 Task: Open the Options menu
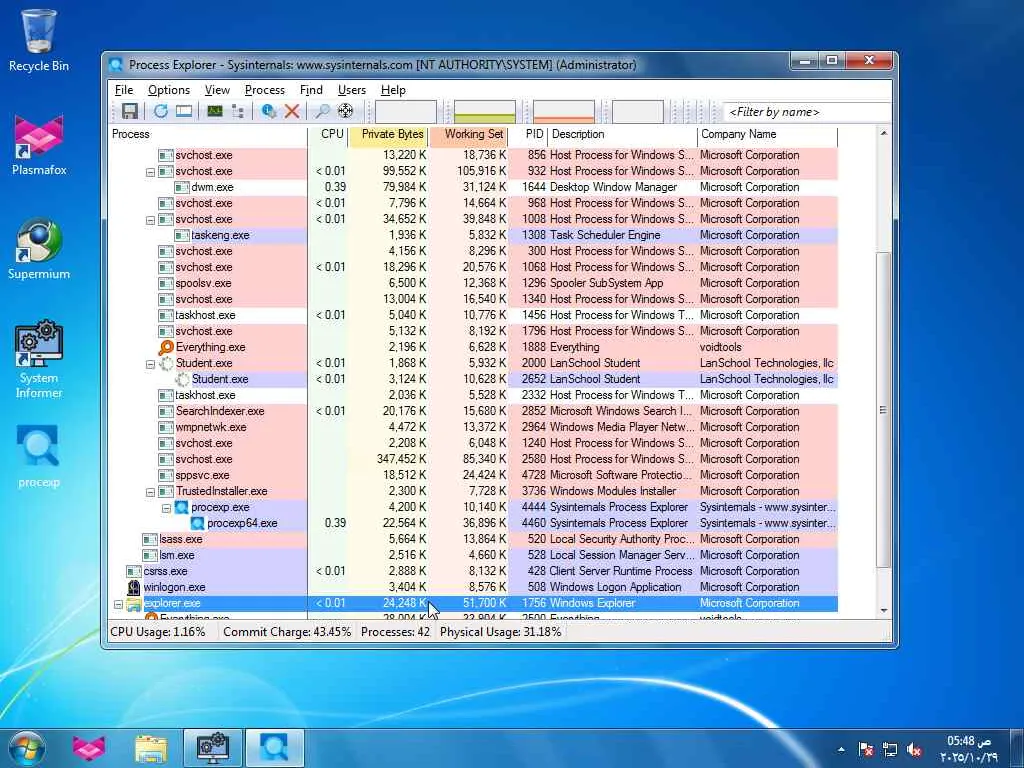pos(168,90)
